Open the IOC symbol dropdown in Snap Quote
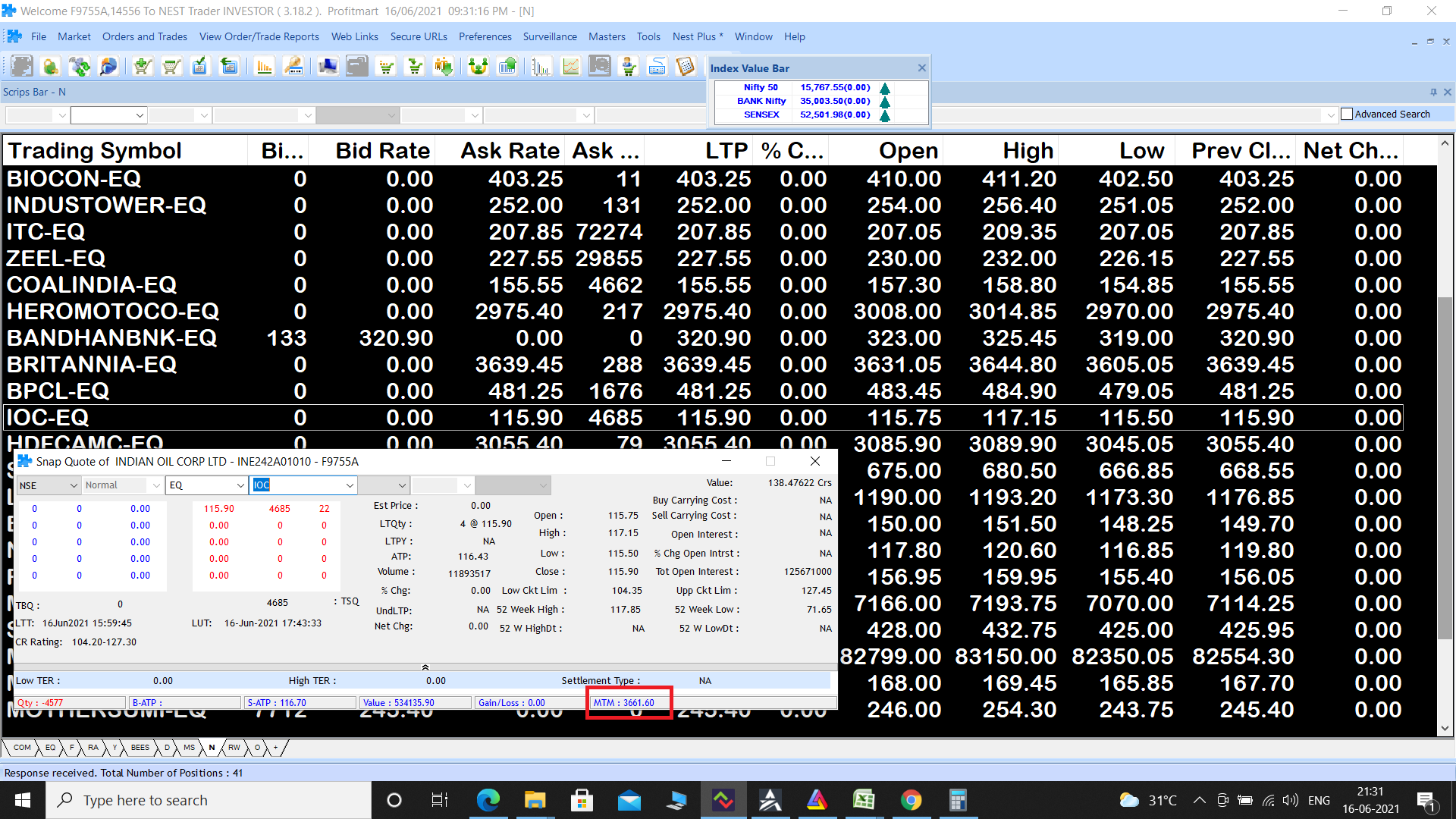The height and width of the screenshot is (819, 1456). (x=350, y=485)
